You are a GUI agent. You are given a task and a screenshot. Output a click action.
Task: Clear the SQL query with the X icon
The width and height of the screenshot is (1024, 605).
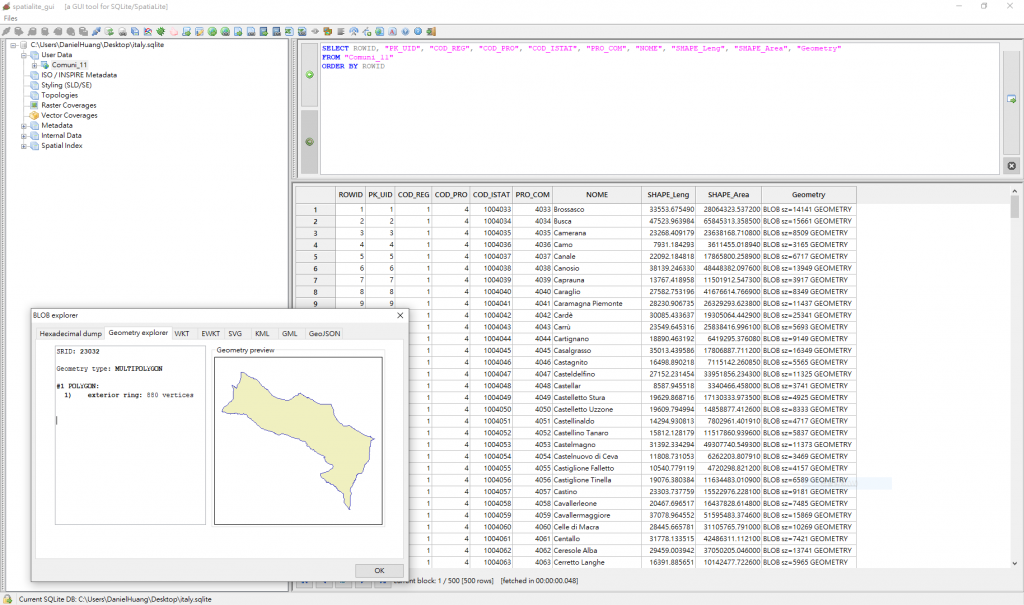1012,166
